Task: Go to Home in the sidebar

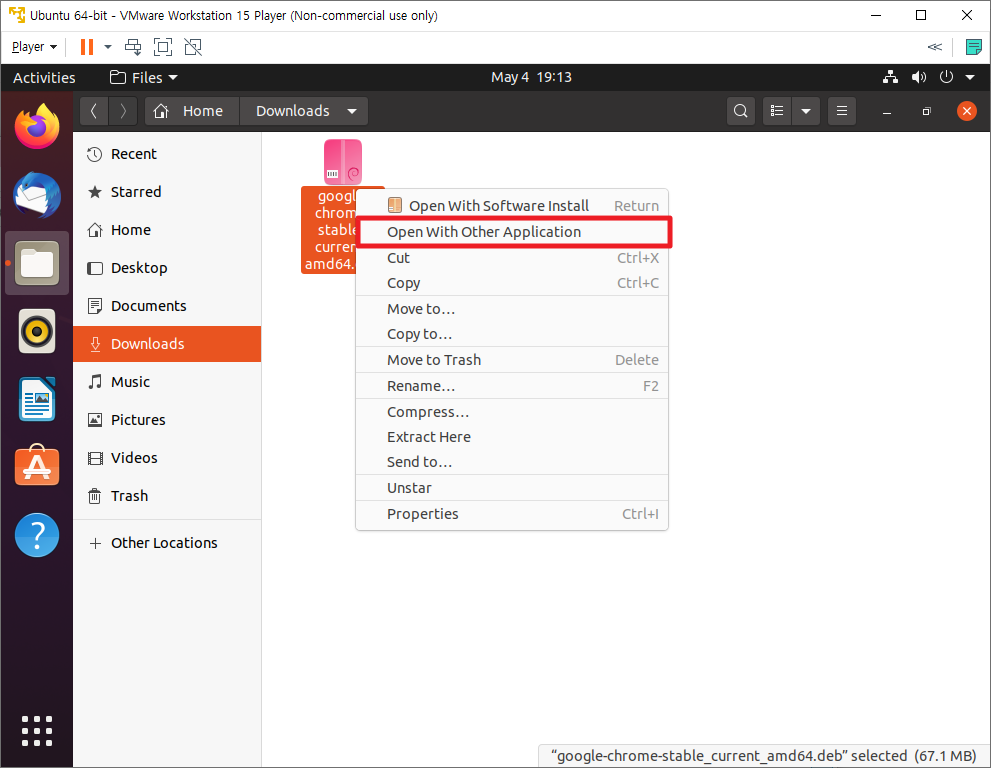Action: 167,229
